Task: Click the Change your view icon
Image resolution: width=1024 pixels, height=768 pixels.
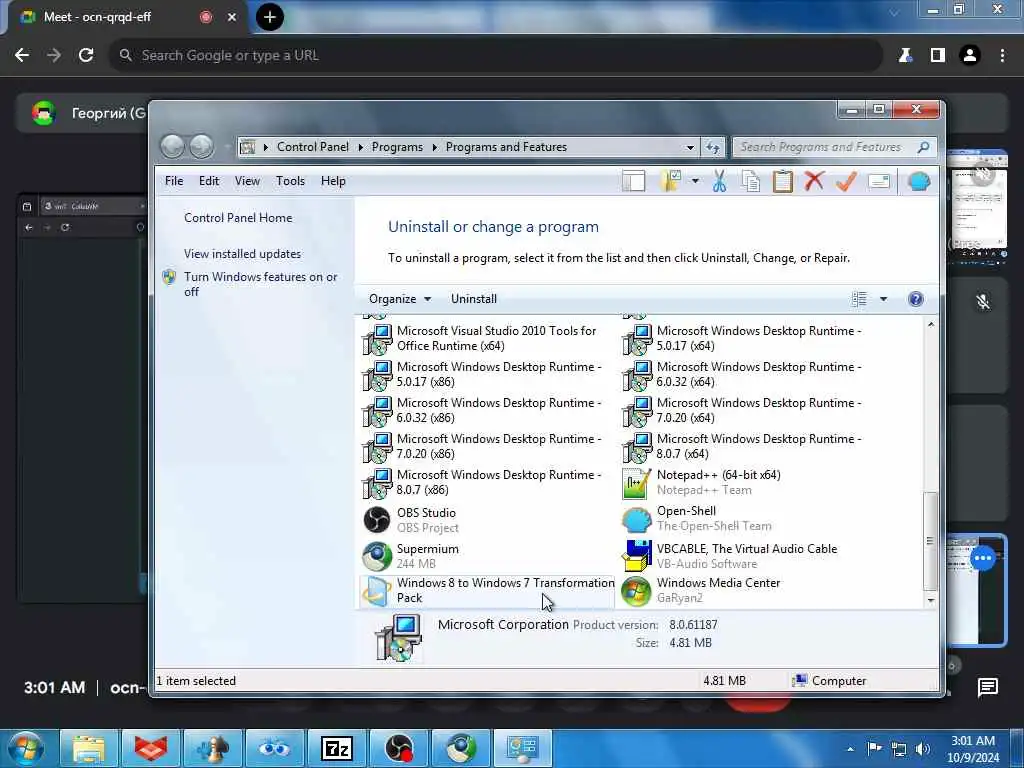Action: (859, 299)
